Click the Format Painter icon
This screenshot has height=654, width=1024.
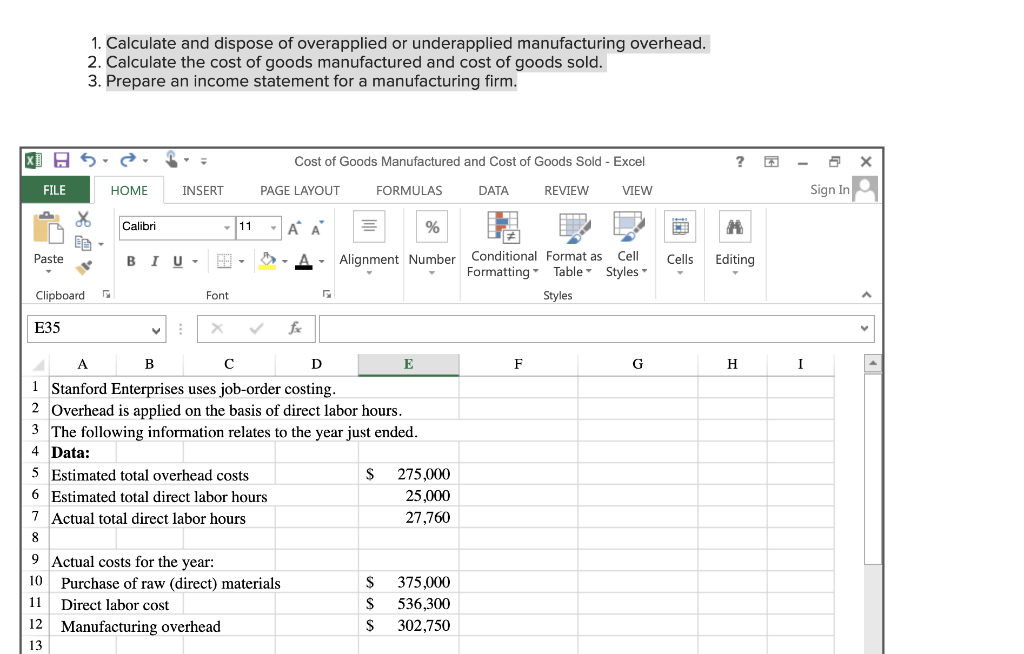[82, 266]
